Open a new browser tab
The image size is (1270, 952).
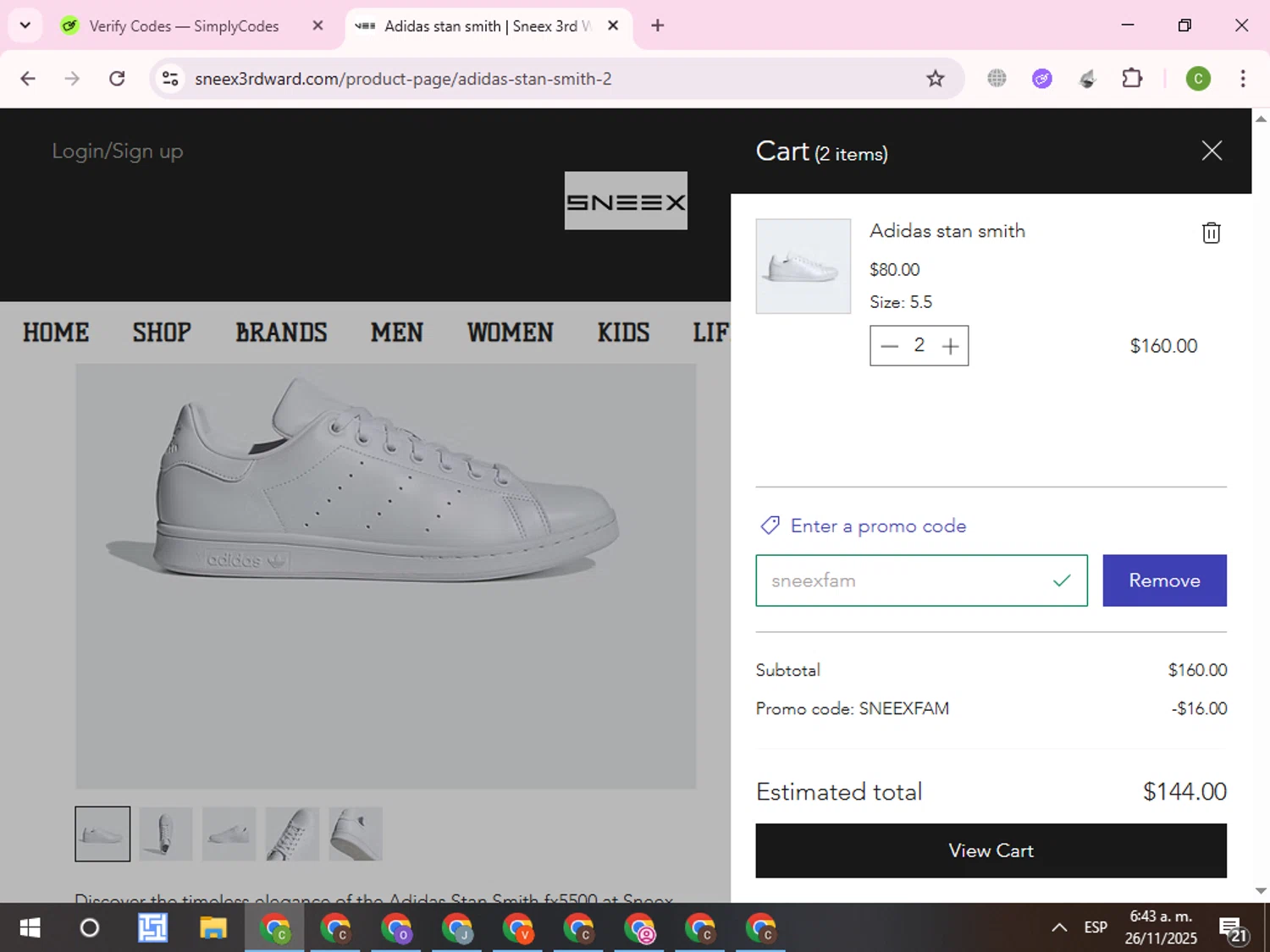[657, 25]
